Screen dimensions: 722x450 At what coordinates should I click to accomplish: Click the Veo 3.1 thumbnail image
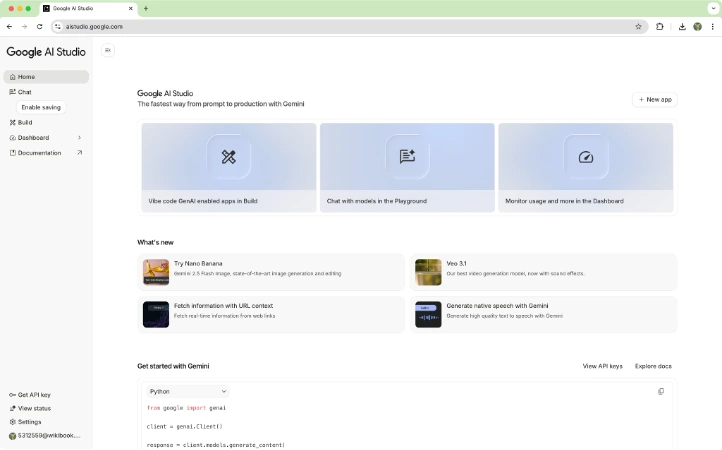[428, 272]
